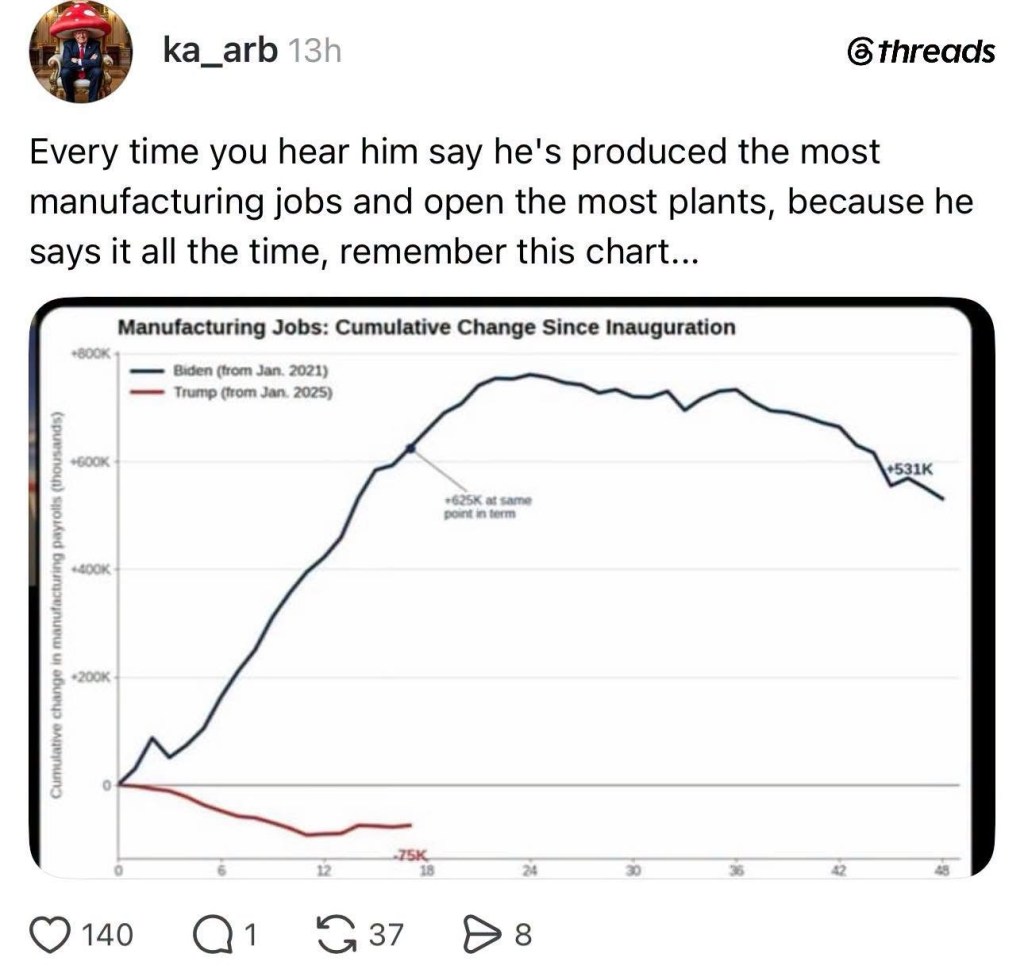Screen dimensions: 1024x973
Task: Open the manufacturing jobs chart image
Action: 511,588
